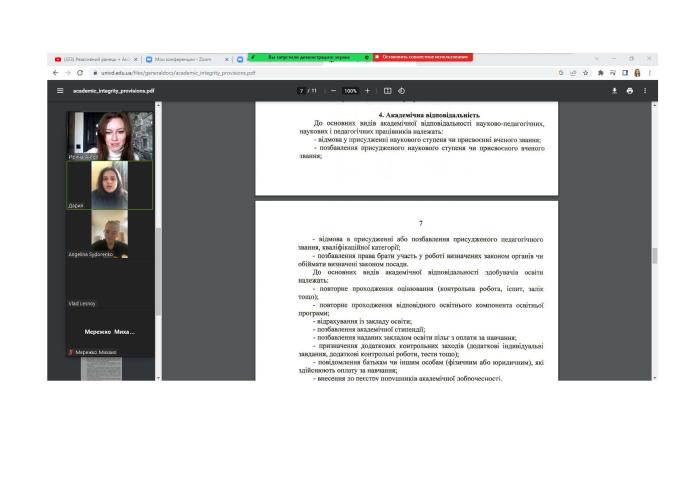Toggle the PDF sidebar with hamburger icon
The image size is (700, 495).
[59, 91]
